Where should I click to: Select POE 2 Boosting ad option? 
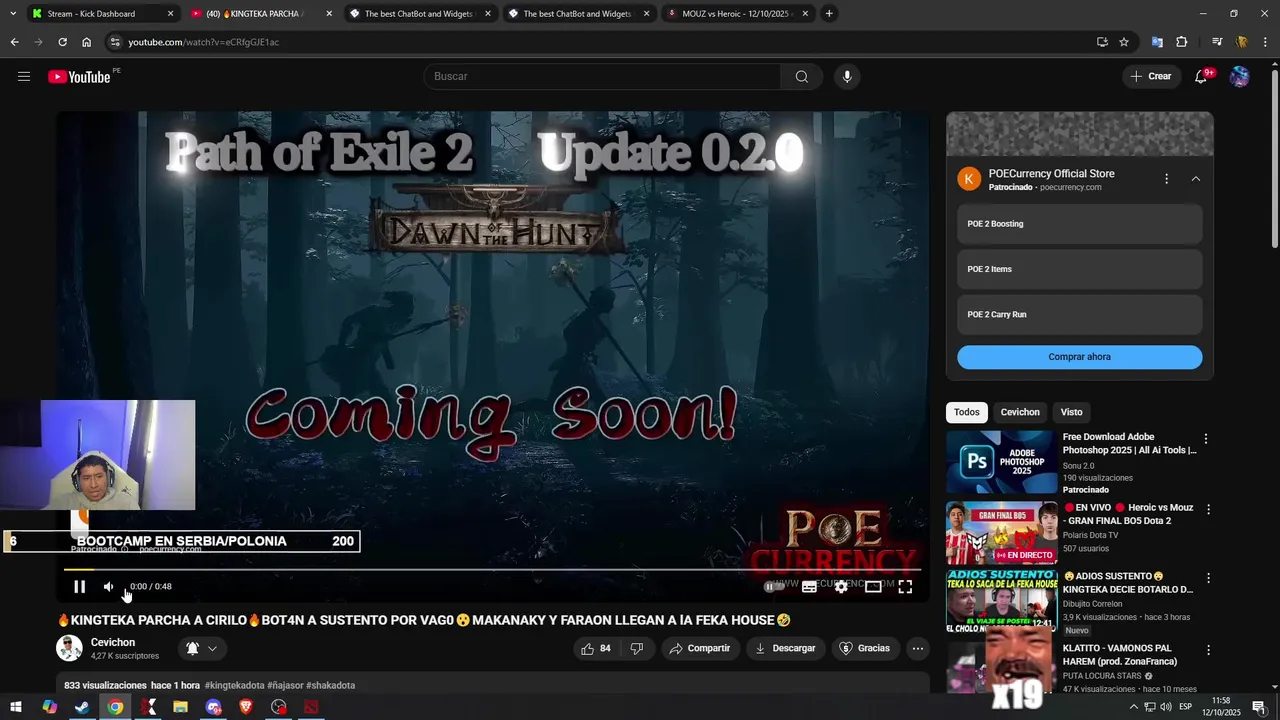click(1079, 224)
